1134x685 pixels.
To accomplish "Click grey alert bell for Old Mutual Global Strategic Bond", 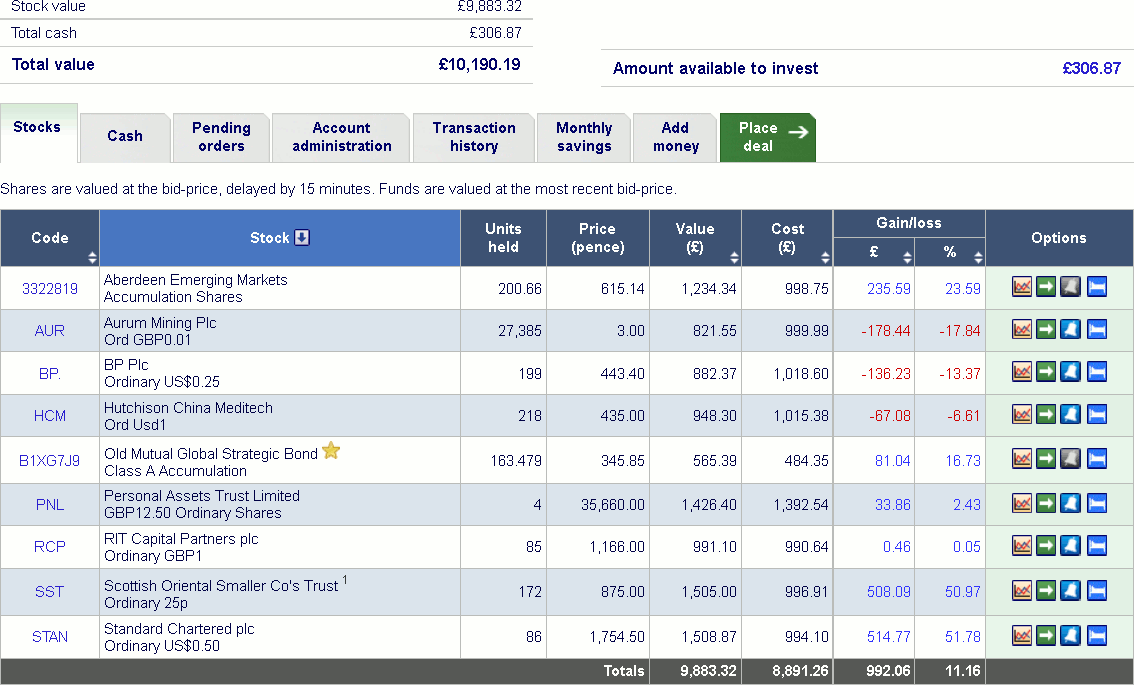I will click(x=1070, y=459).
